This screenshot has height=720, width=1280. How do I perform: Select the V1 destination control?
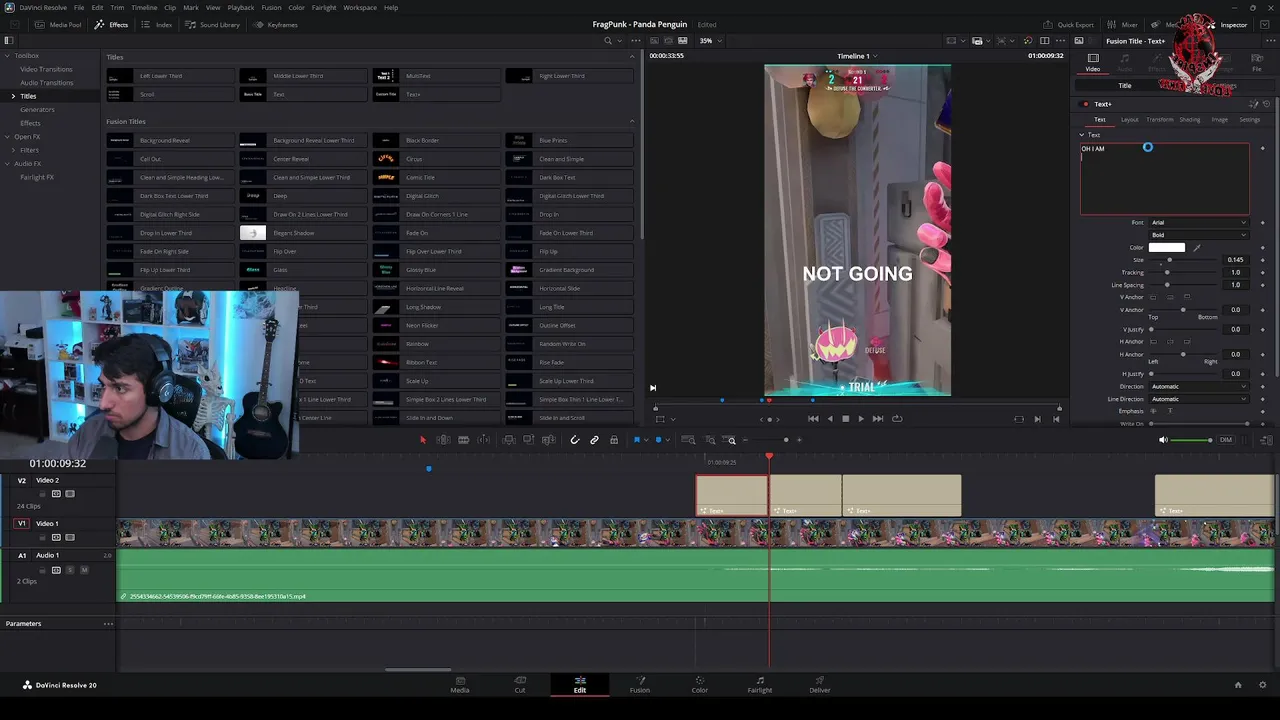click(x=22, y=523)
